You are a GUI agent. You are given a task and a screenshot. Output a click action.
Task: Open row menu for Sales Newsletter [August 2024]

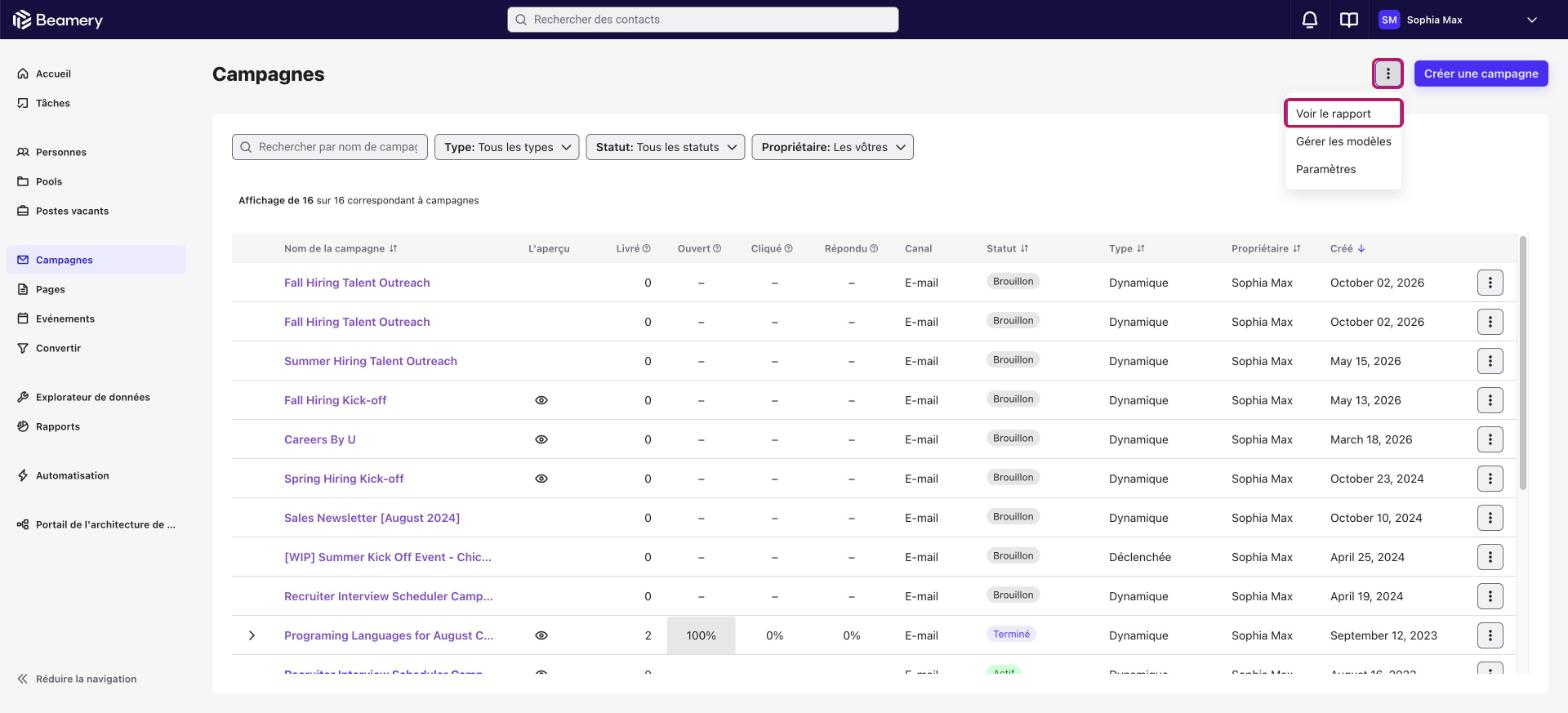click(1490, 518)
